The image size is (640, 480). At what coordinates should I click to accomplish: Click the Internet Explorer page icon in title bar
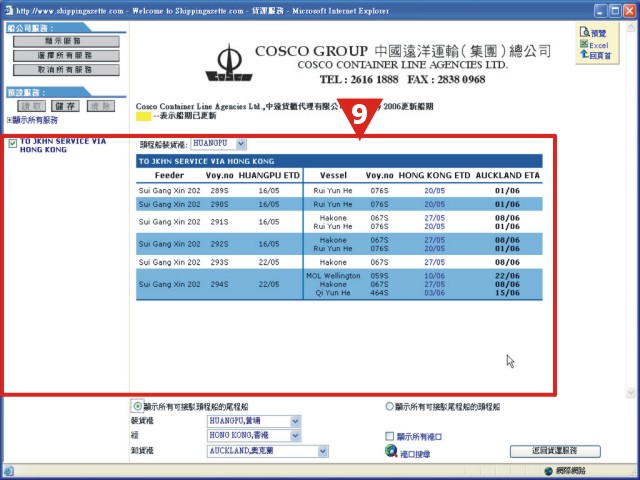8,10
